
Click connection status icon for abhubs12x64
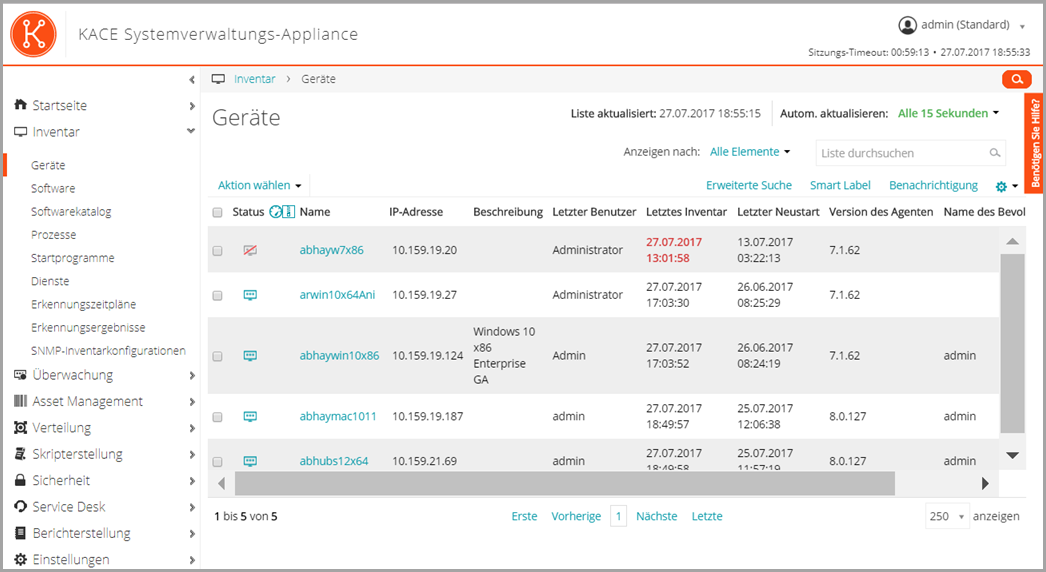(250, 461)
